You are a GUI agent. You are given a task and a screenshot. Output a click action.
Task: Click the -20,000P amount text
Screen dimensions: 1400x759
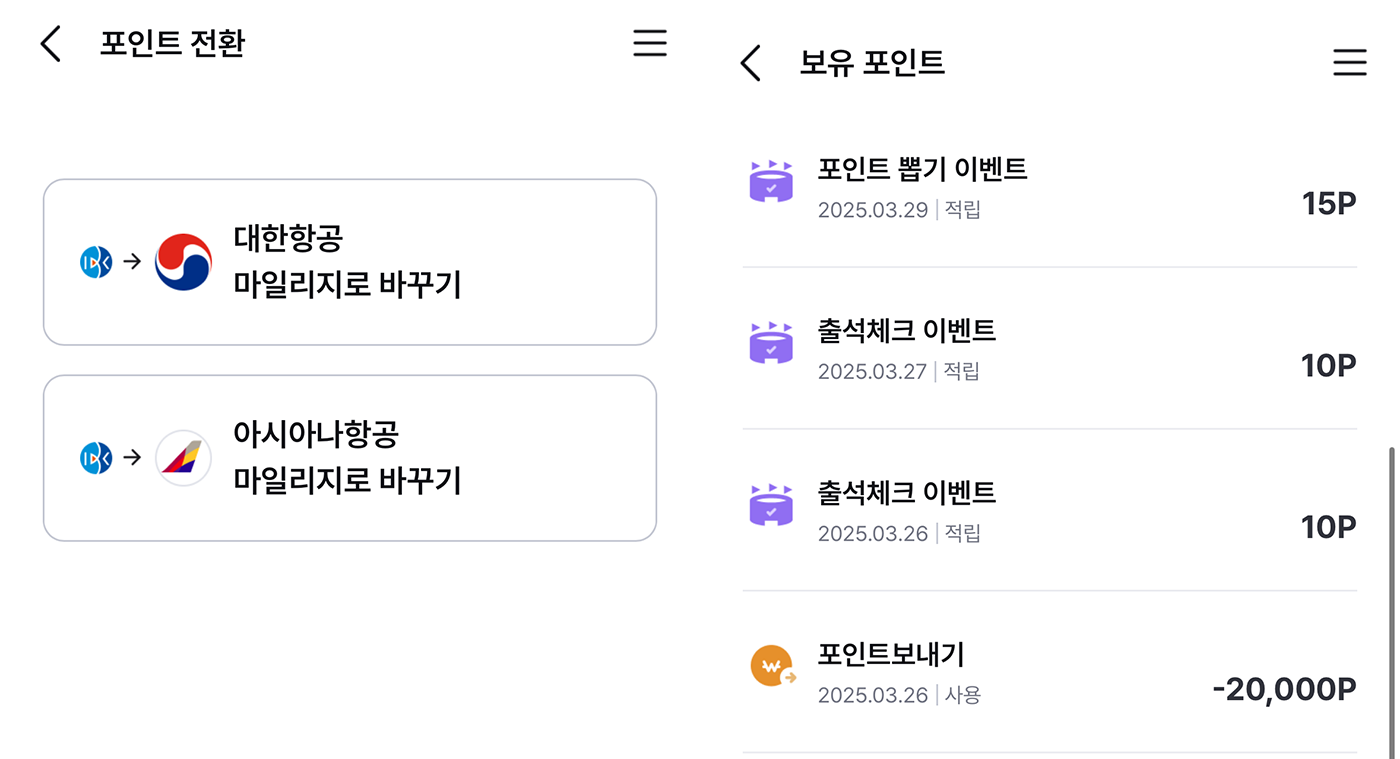pyautogui.click(x=1284, y=689)
